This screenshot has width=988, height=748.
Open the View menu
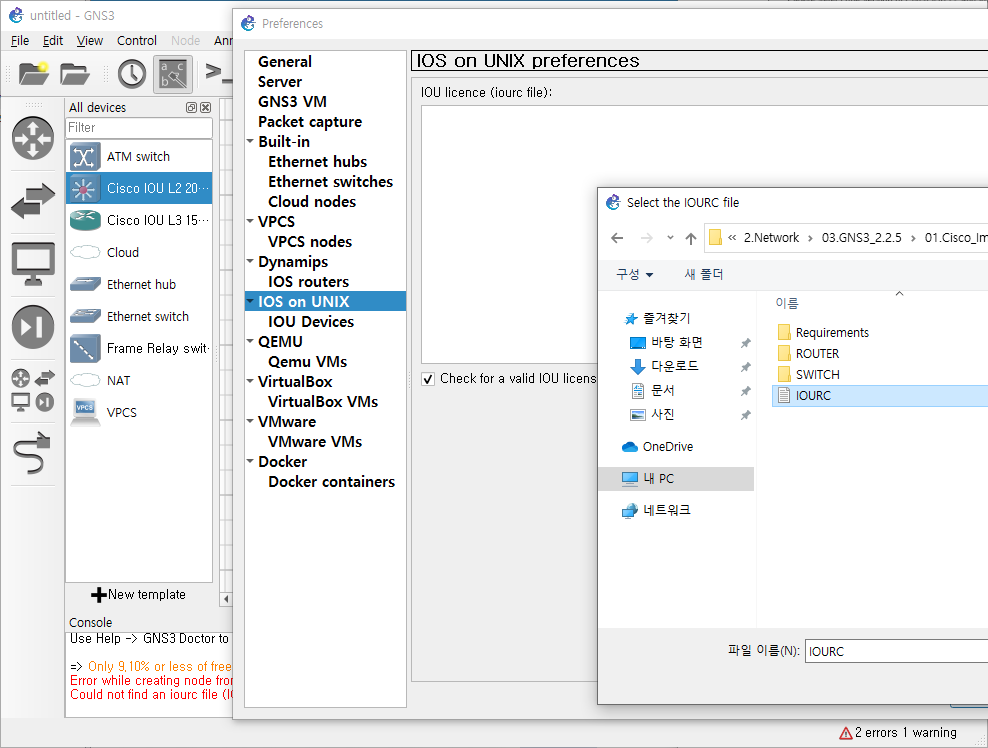pos(89,40)
